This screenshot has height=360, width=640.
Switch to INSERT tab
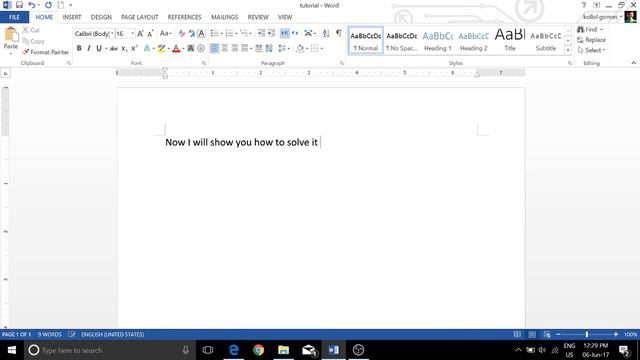coord(72,17)
